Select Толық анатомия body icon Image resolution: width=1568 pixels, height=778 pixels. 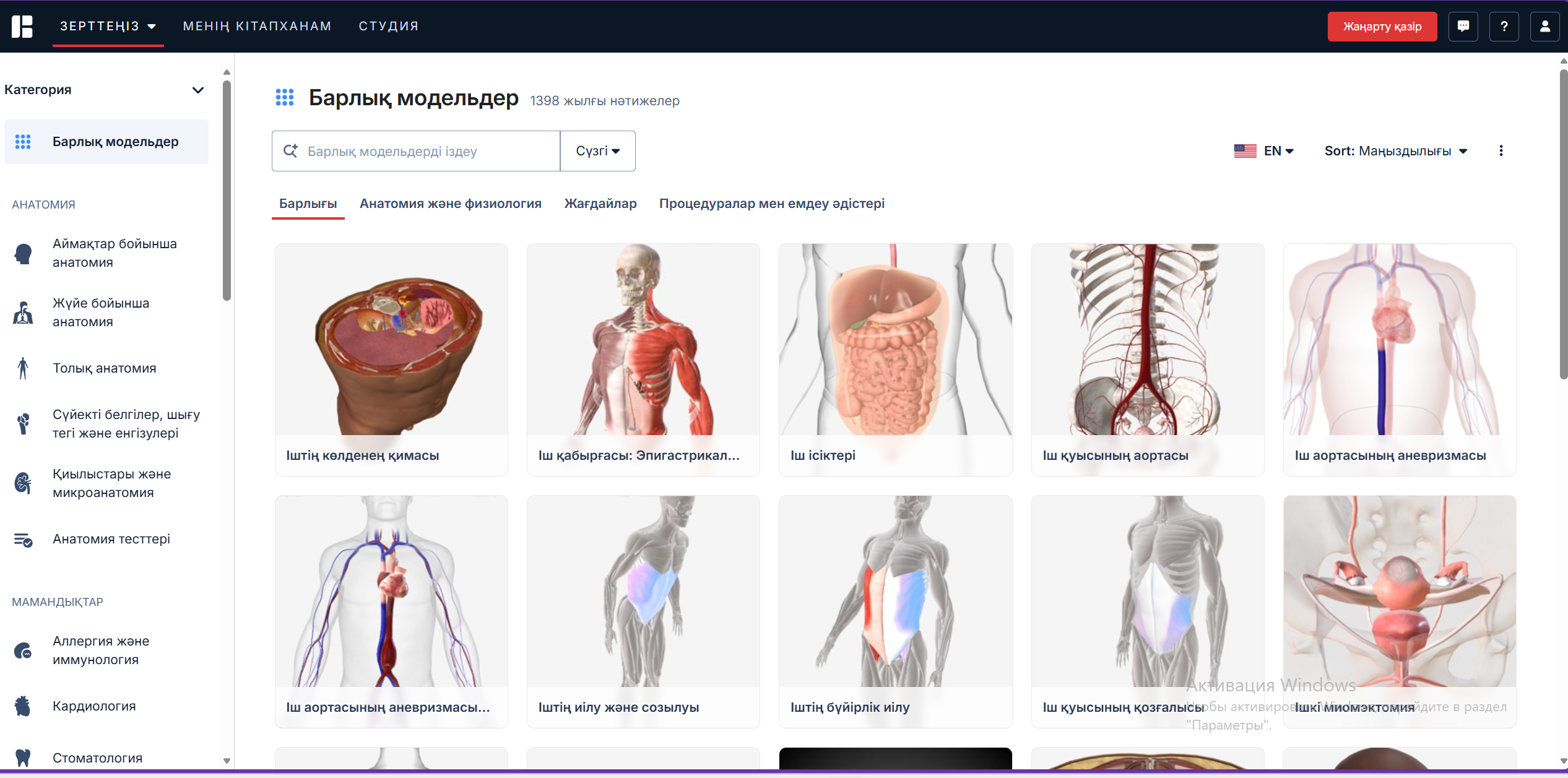click(x=23, y=368)
